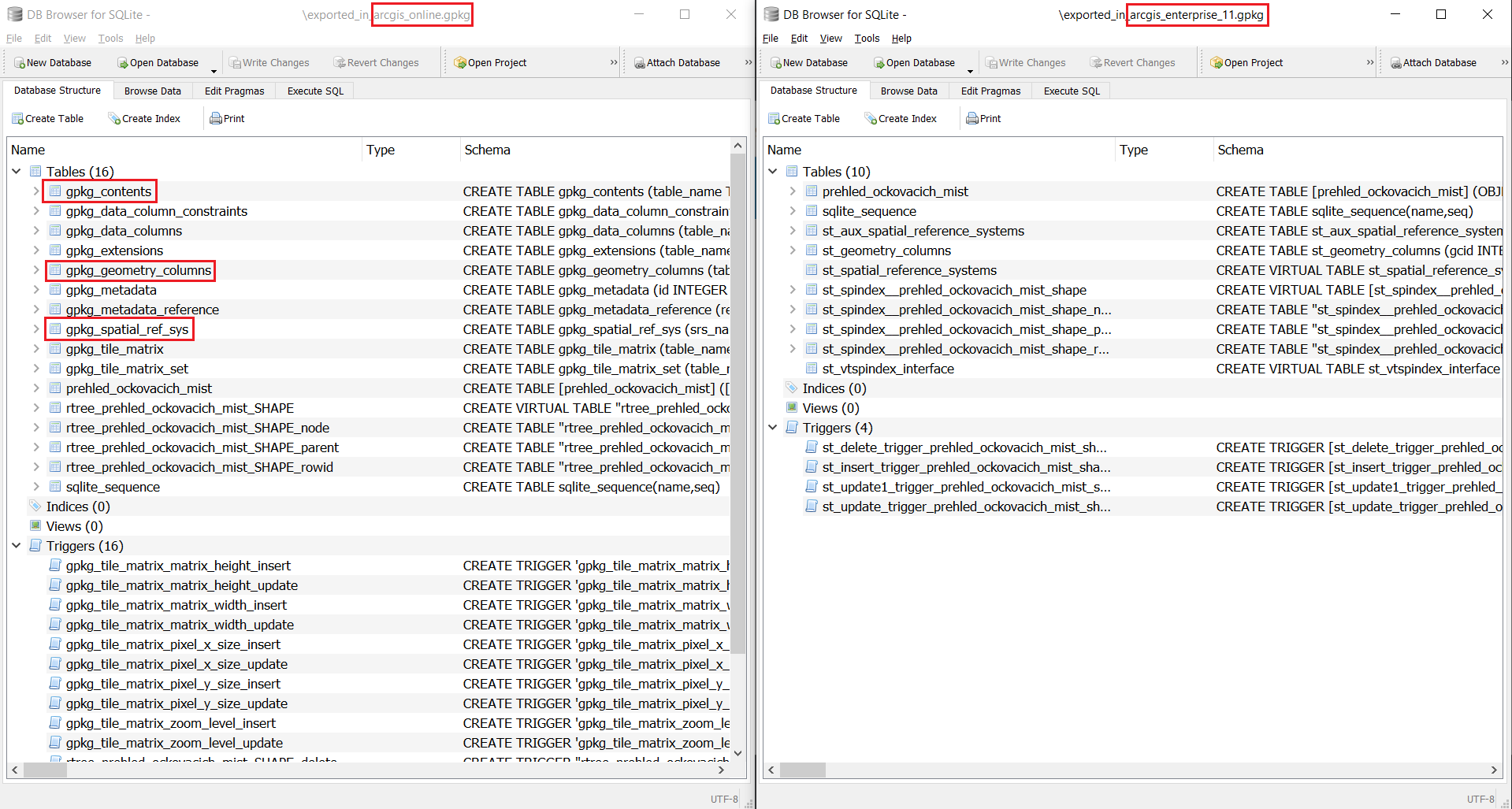Expand st_geometry_columns in right window
This screenshot has width=1512, height=809.
tap(793, 250)
